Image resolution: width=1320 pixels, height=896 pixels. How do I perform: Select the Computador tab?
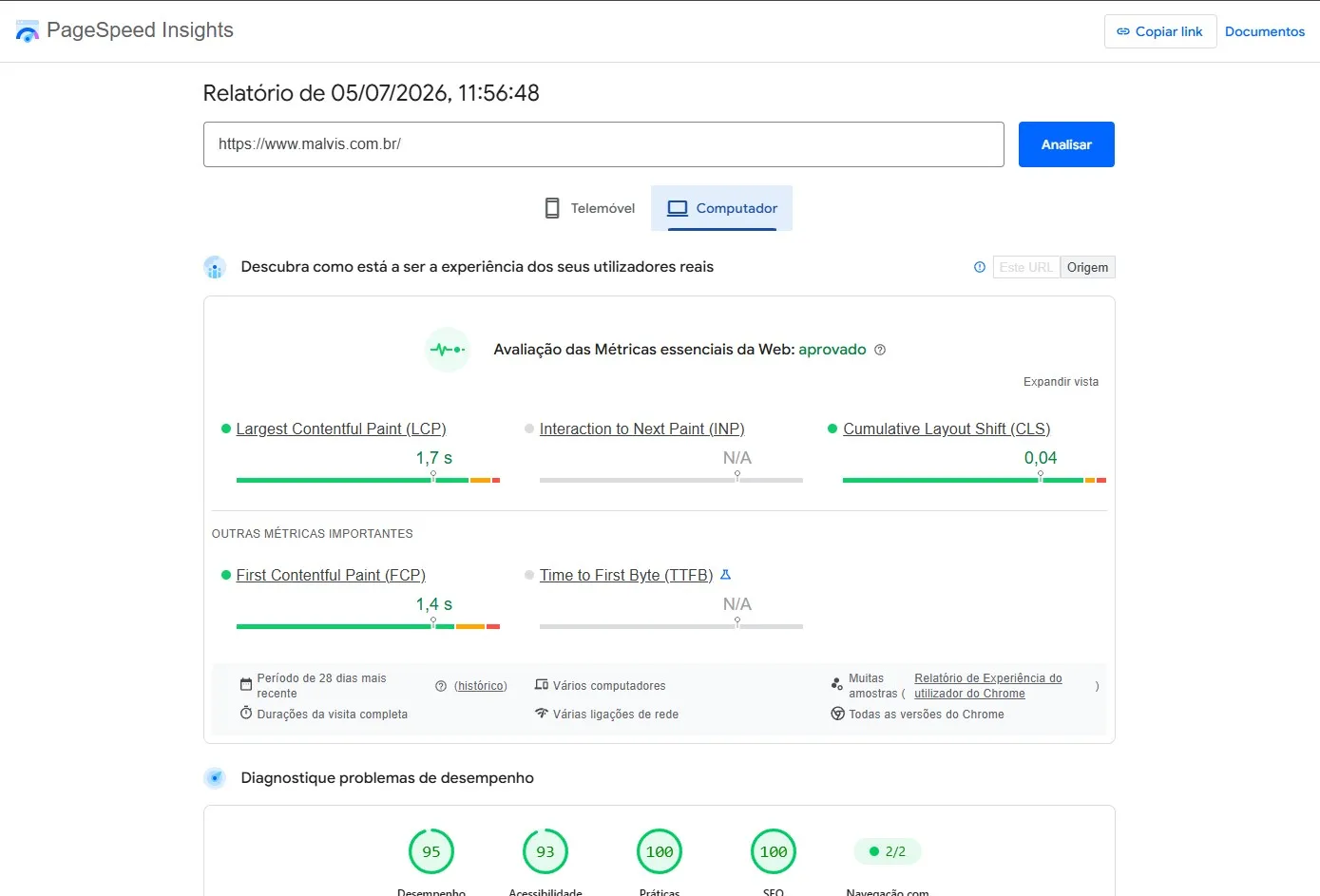[722, 208]
